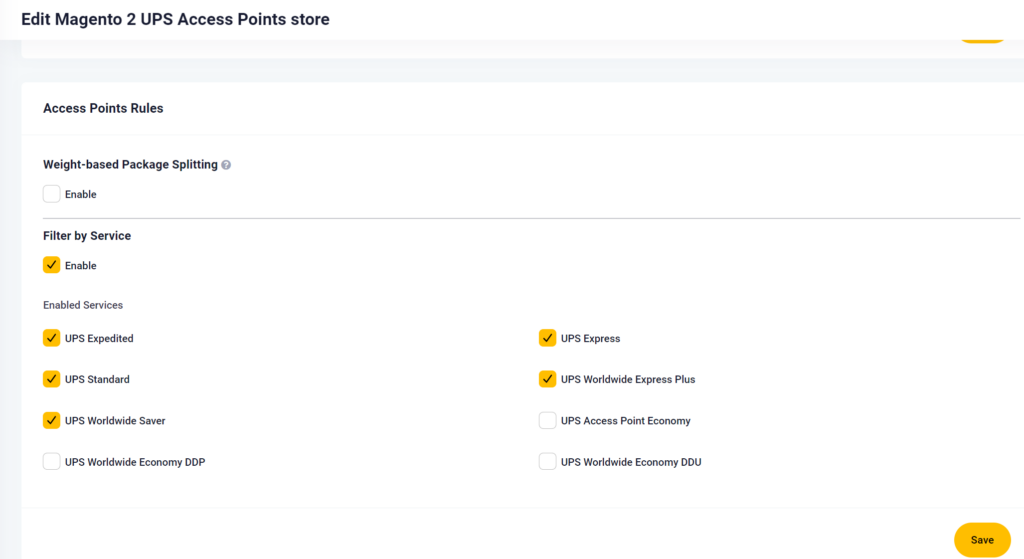Click the help icon beside Weight-based Package Splitting

click(x=226, y=165)
